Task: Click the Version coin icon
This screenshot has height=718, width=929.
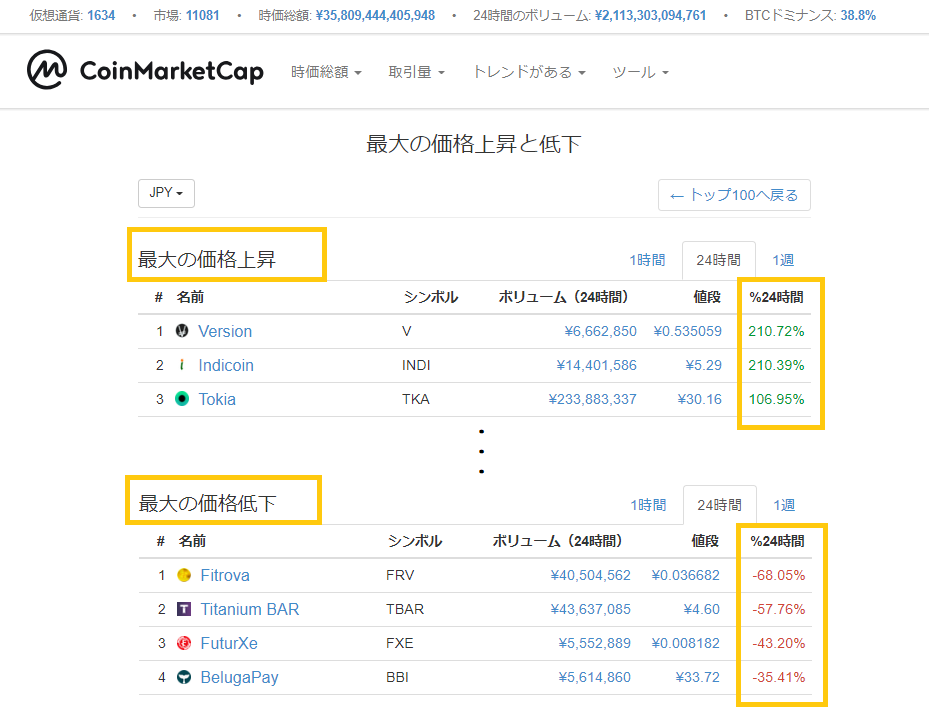Action: [x=182, y=332]
